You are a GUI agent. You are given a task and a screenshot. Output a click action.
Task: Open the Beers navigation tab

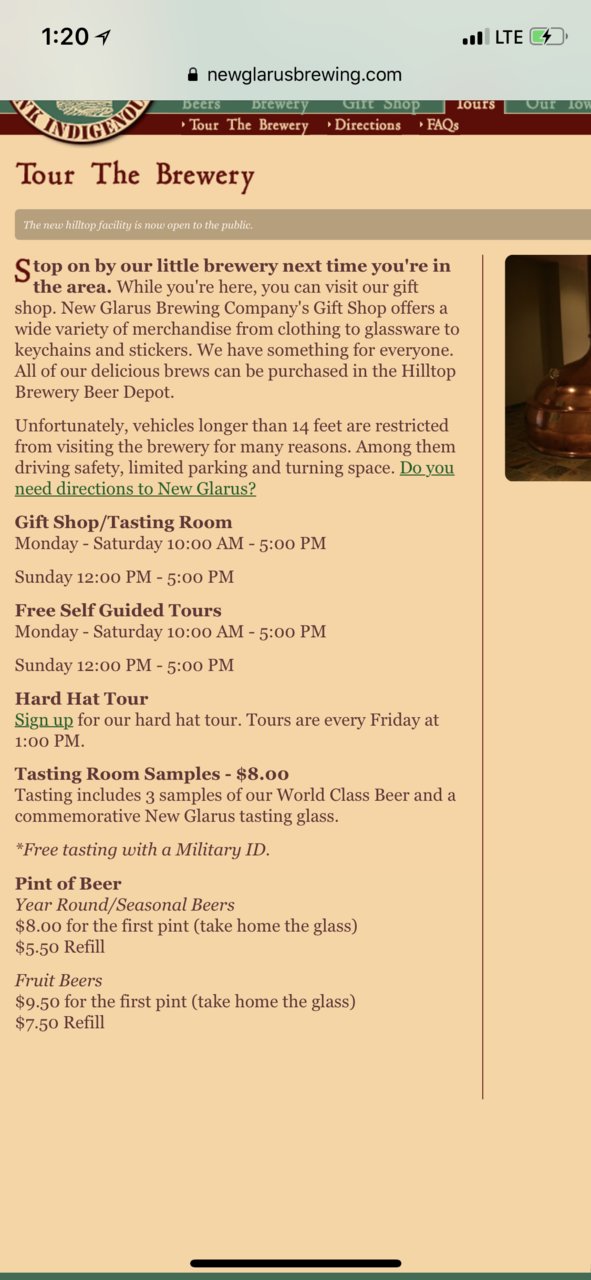click(x=202, y=105)
